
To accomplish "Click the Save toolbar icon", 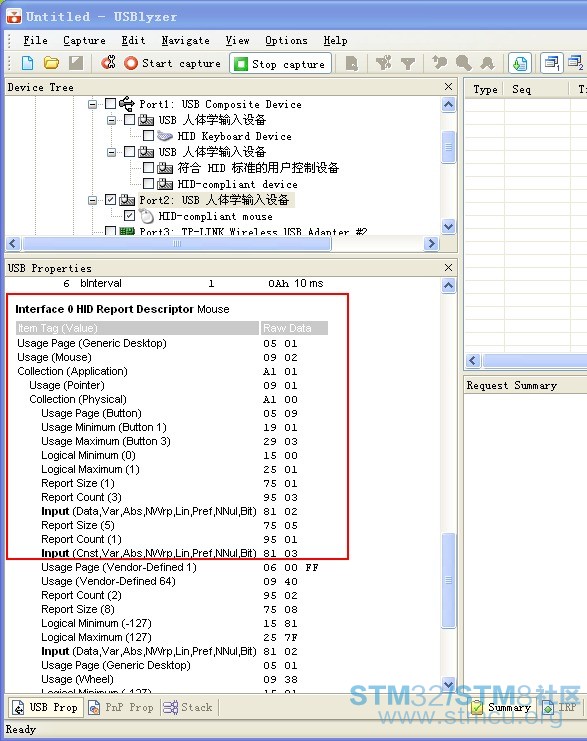I will click(x=76, y=62).
